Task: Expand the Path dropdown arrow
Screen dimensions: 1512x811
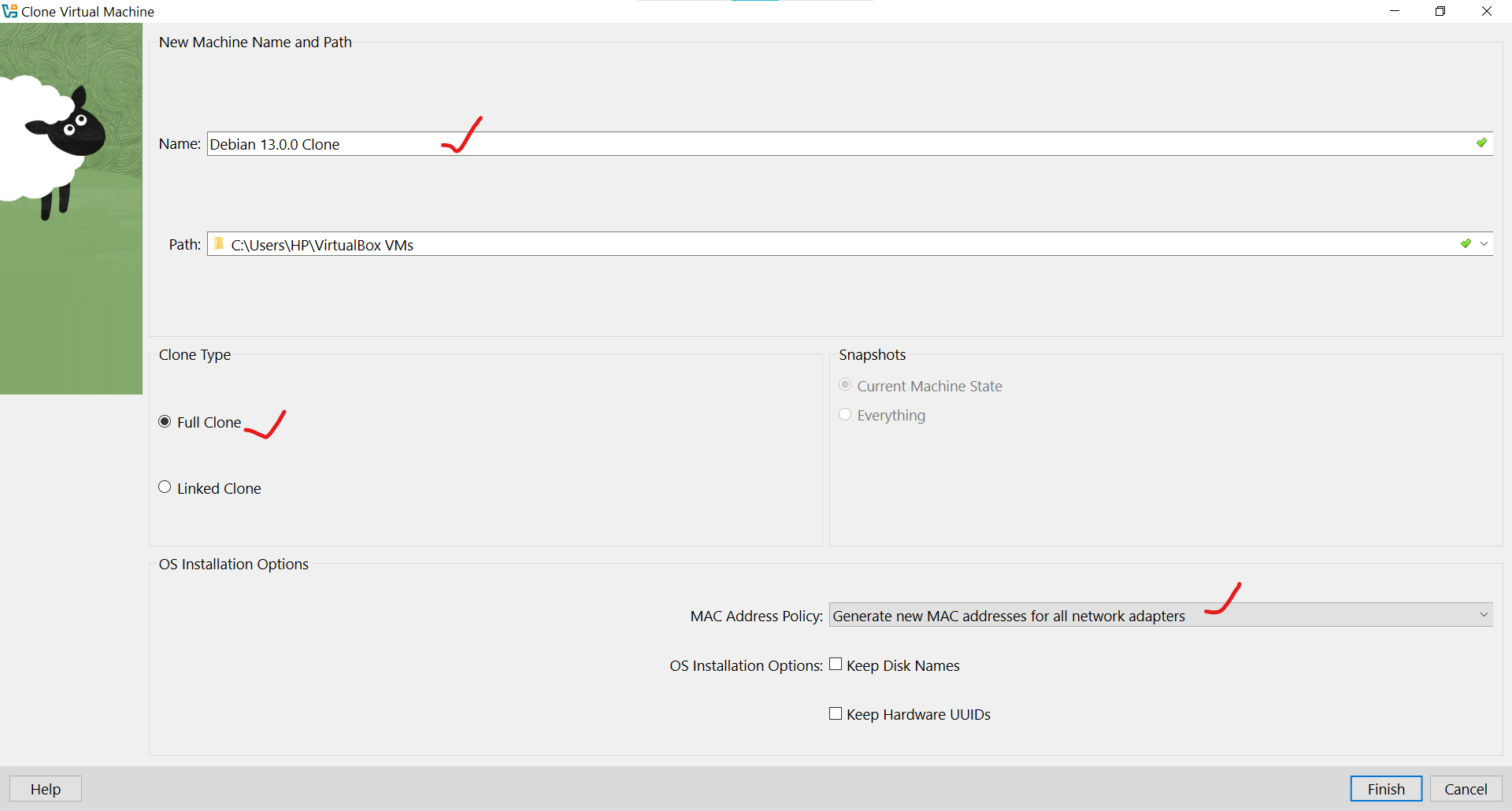Action: [1484, 244]
